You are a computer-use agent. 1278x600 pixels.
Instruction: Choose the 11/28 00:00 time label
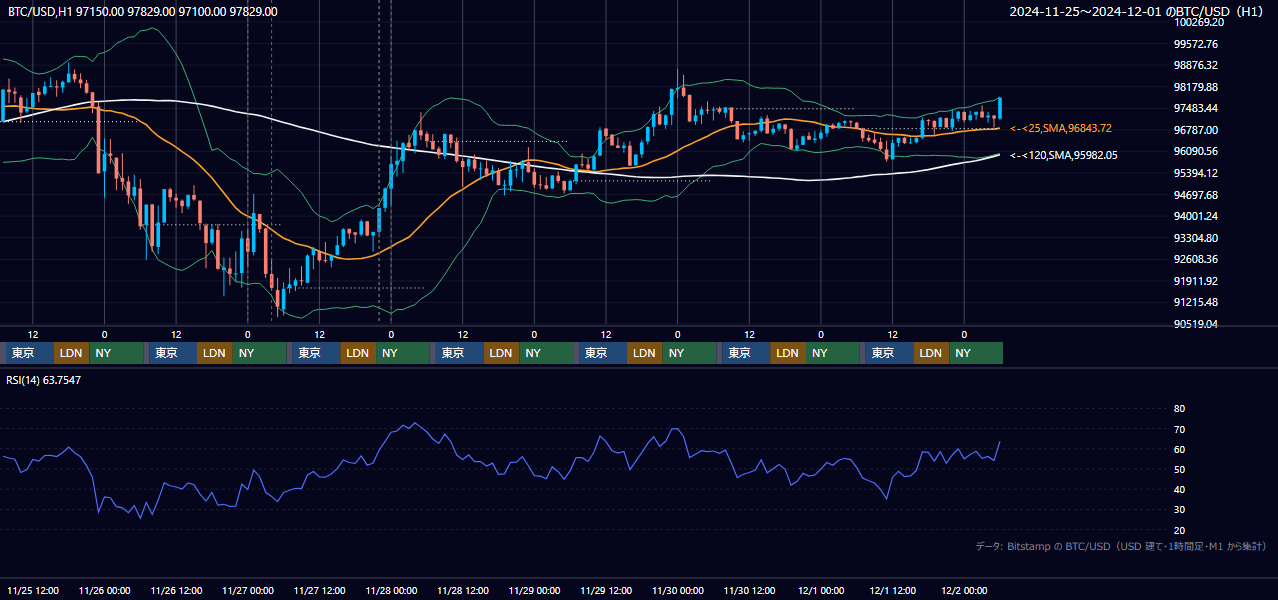(391, 590)
